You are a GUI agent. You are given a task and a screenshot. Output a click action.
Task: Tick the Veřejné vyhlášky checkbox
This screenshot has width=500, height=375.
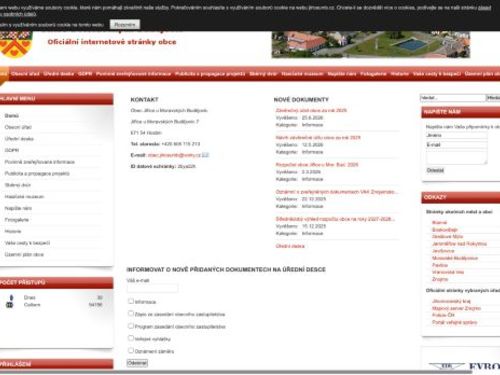click(131, 338)
